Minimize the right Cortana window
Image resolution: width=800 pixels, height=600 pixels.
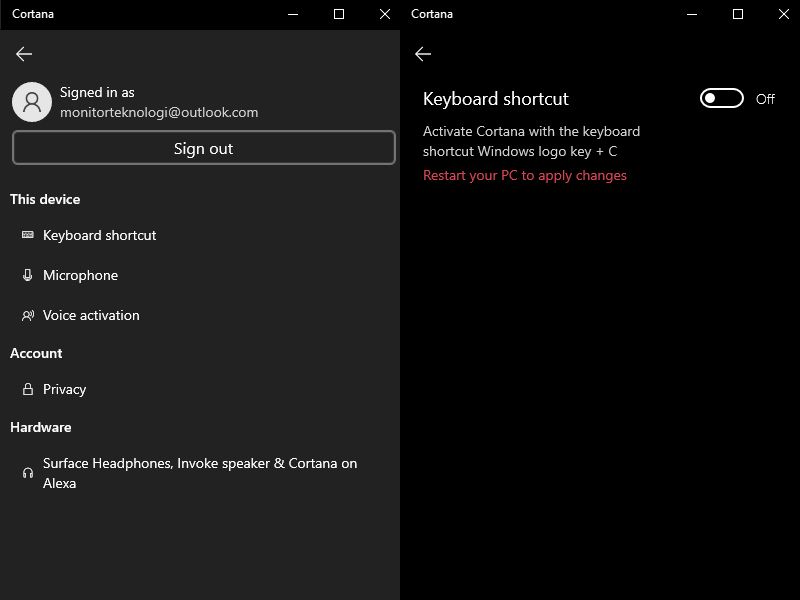point(692,14)
